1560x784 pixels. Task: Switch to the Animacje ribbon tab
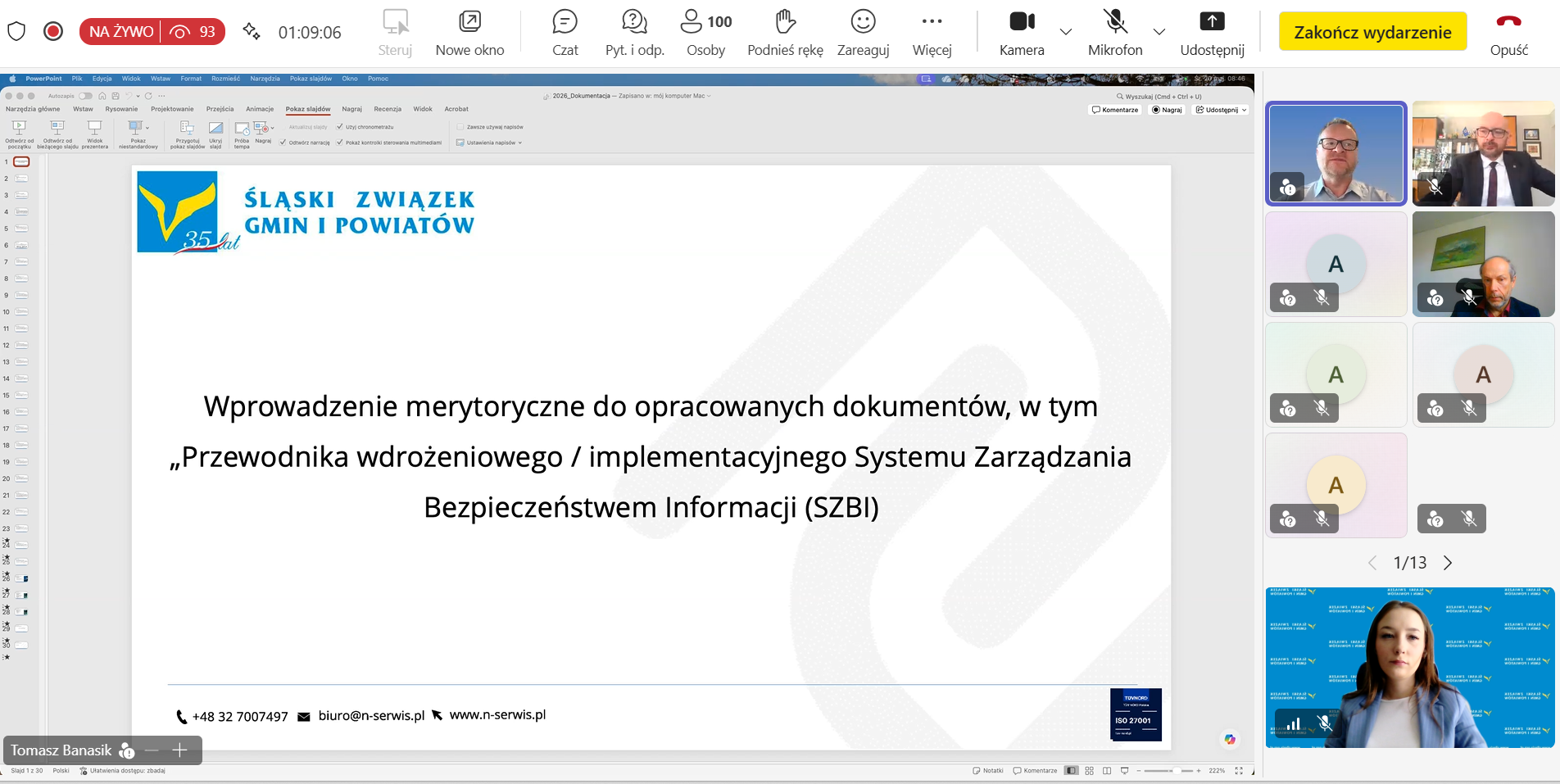(260, 109)
